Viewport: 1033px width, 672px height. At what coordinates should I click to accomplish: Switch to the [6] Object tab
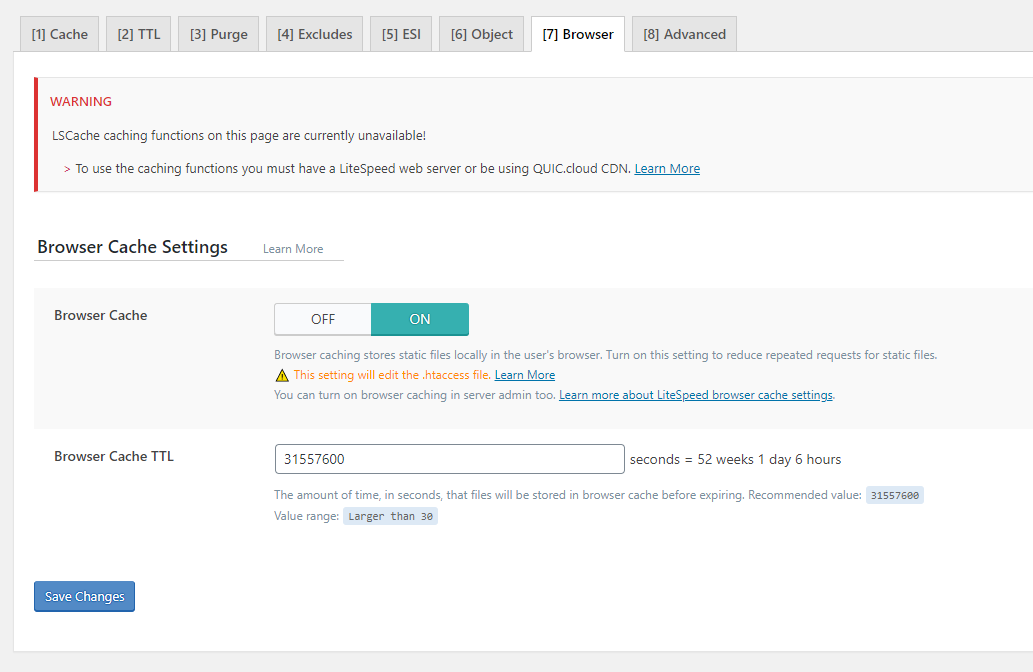click(482, 34)
